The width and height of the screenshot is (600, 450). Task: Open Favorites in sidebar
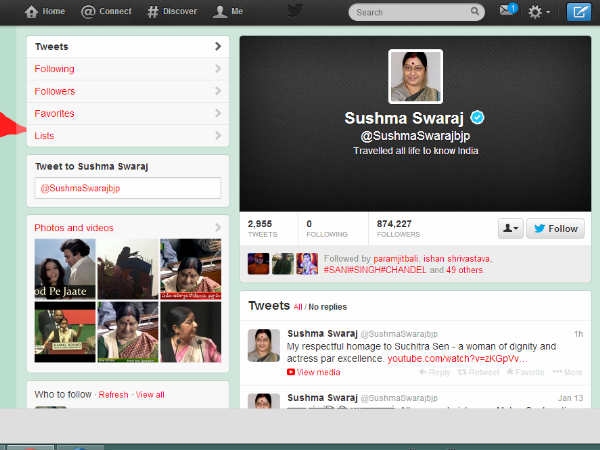click(x=128, y=113)
